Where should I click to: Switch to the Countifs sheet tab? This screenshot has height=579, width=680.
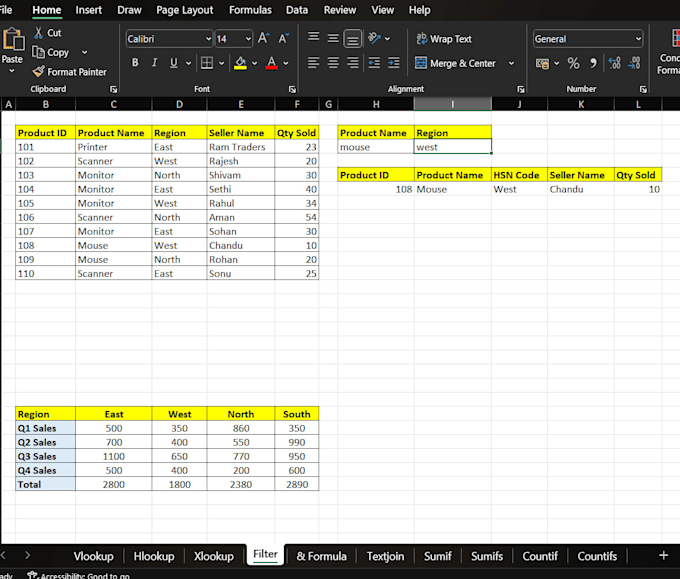click(x=597, y=556)
